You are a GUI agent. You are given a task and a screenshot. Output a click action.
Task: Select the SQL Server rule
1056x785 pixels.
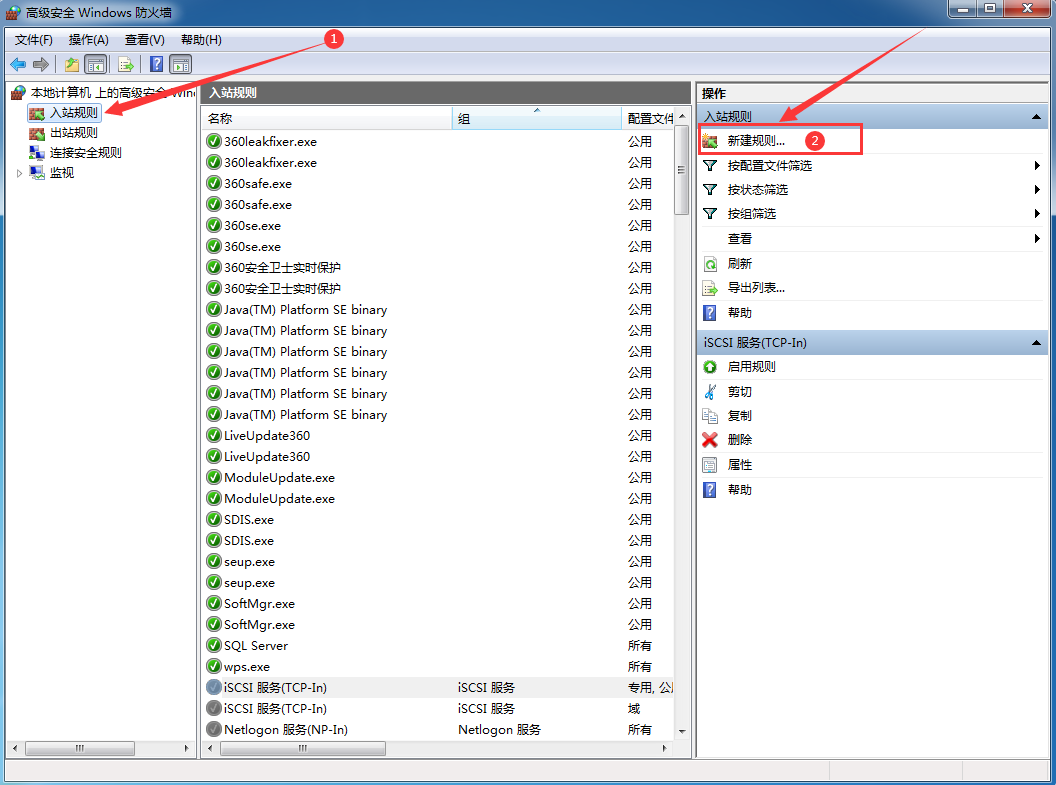pos(256,646)
